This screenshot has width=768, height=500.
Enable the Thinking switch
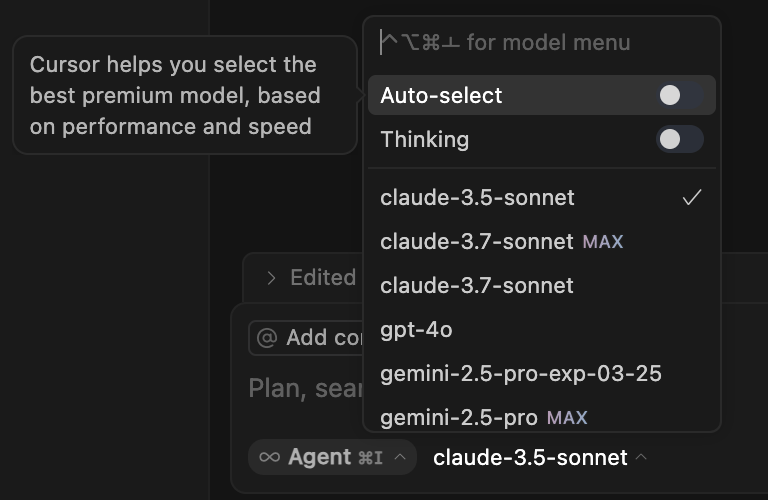point(680,139)
